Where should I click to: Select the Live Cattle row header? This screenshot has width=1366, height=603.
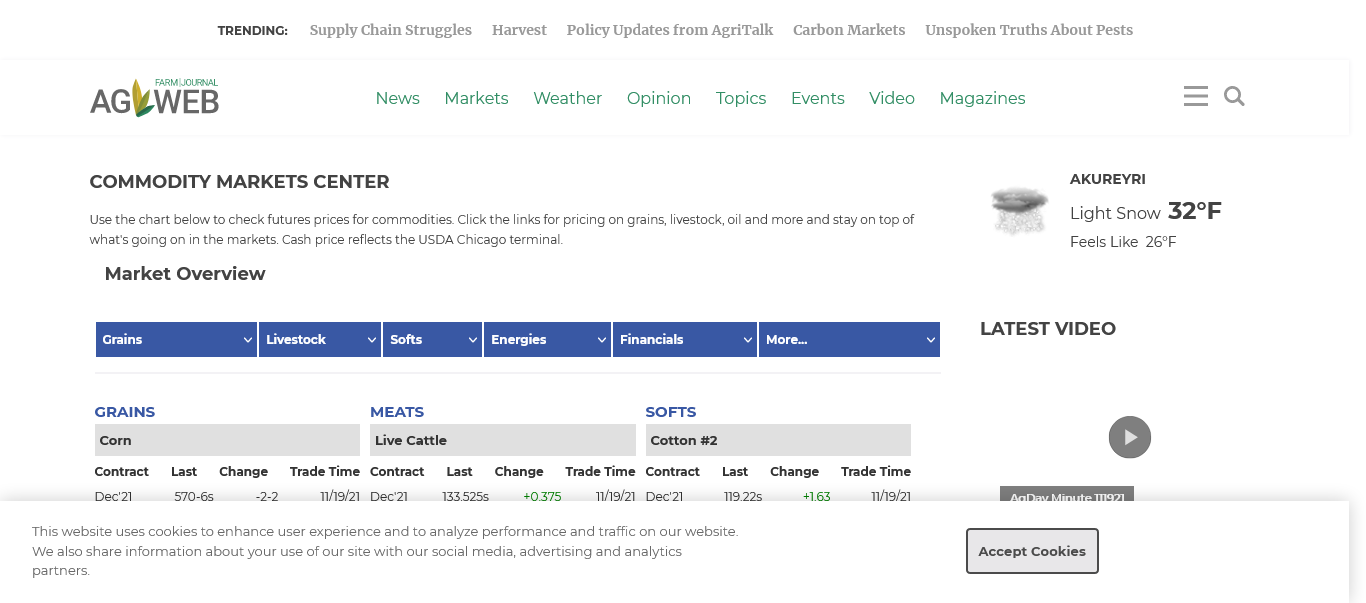[x=502, y=440]
